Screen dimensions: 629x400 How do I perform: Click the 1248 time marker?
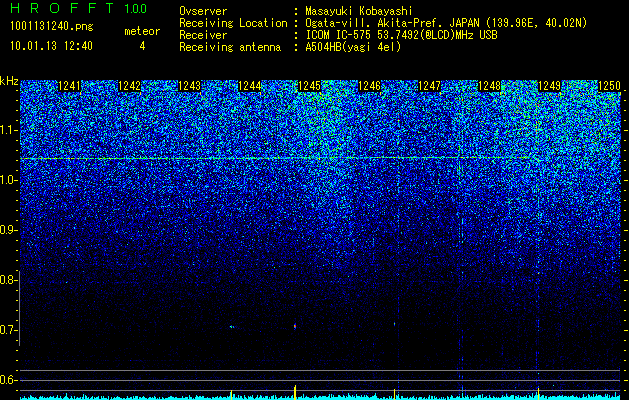[489, 86]
